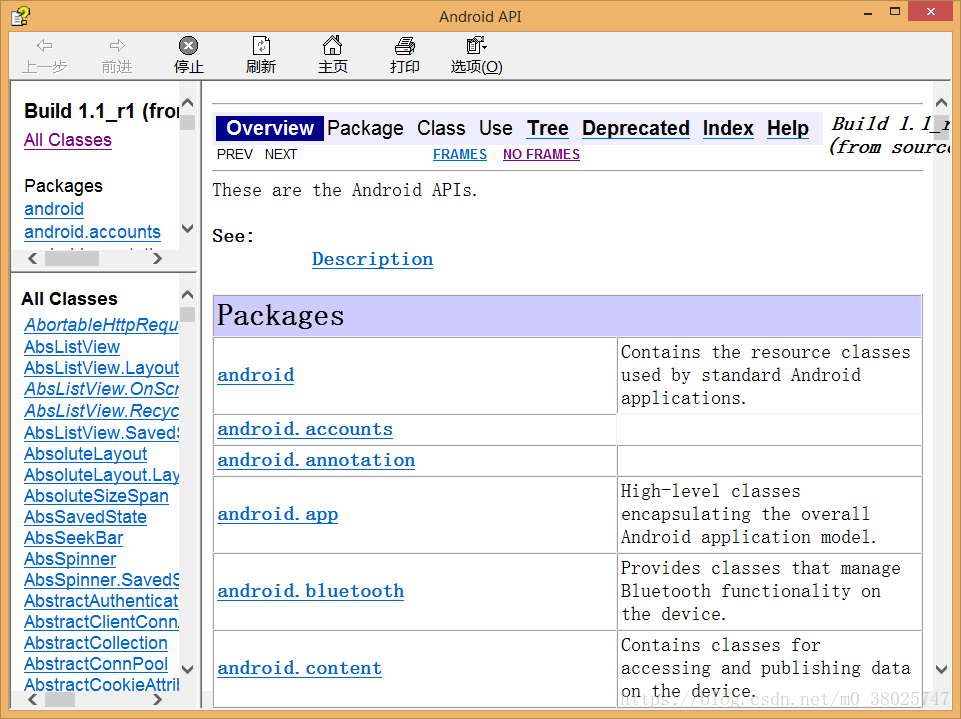Print the page with 打印 icon
Viewport: 961px width, 719px height.
405,45
